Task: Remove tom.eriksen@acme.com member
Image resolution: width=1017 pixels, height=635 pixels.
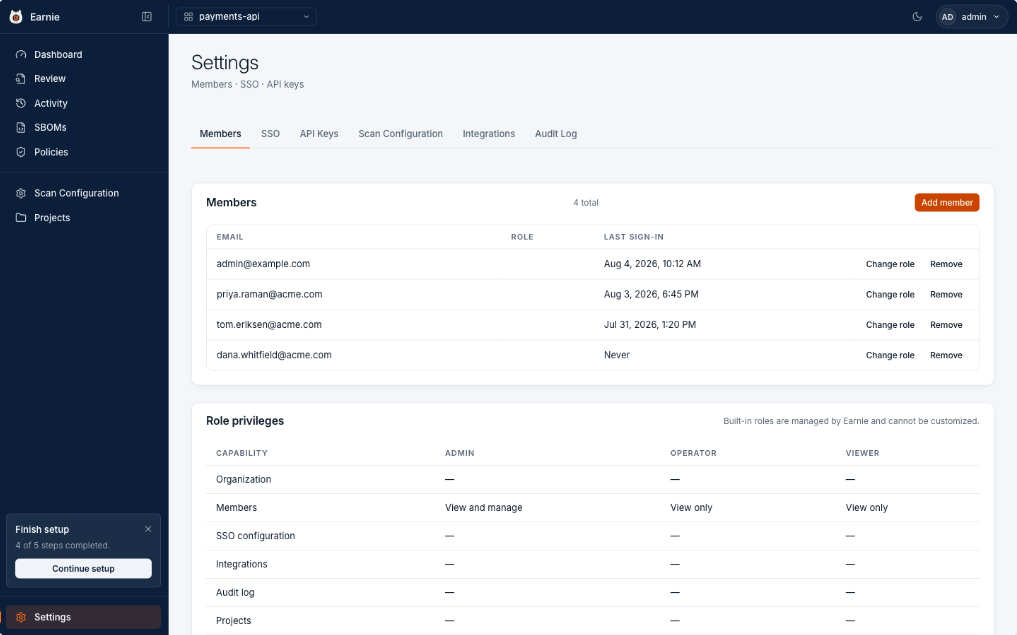Action: point(946,325)
